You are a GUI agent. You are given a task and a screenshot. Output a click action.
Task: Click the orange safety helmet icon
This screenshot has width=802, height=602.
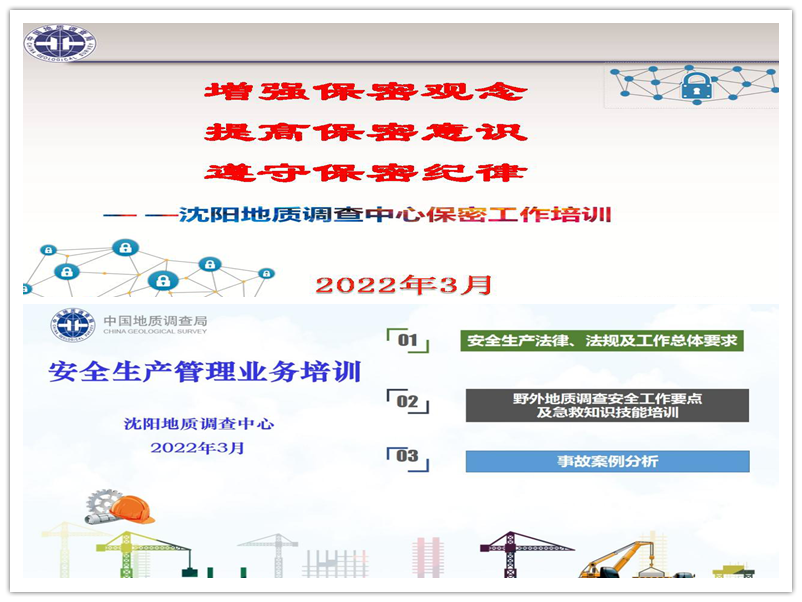point(132,509)
